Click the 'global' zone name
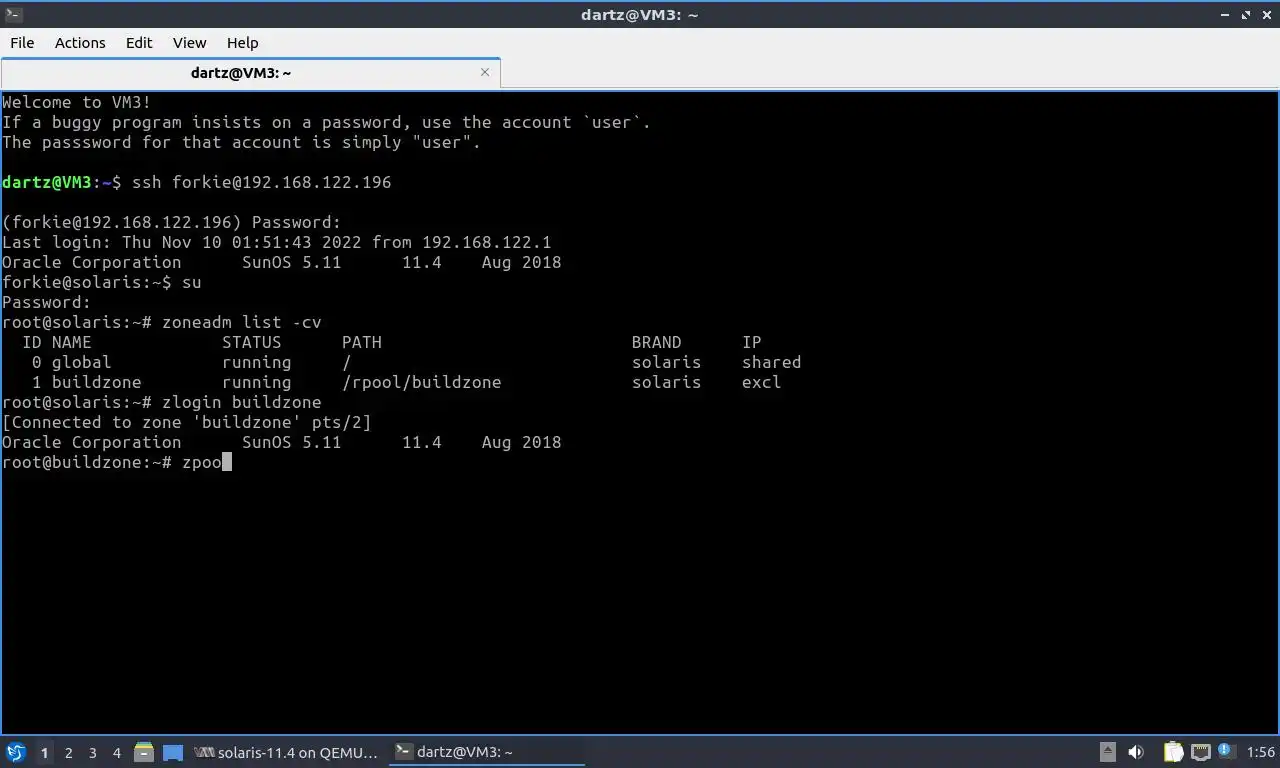The image size is (1280, 768). click(81, 362)
